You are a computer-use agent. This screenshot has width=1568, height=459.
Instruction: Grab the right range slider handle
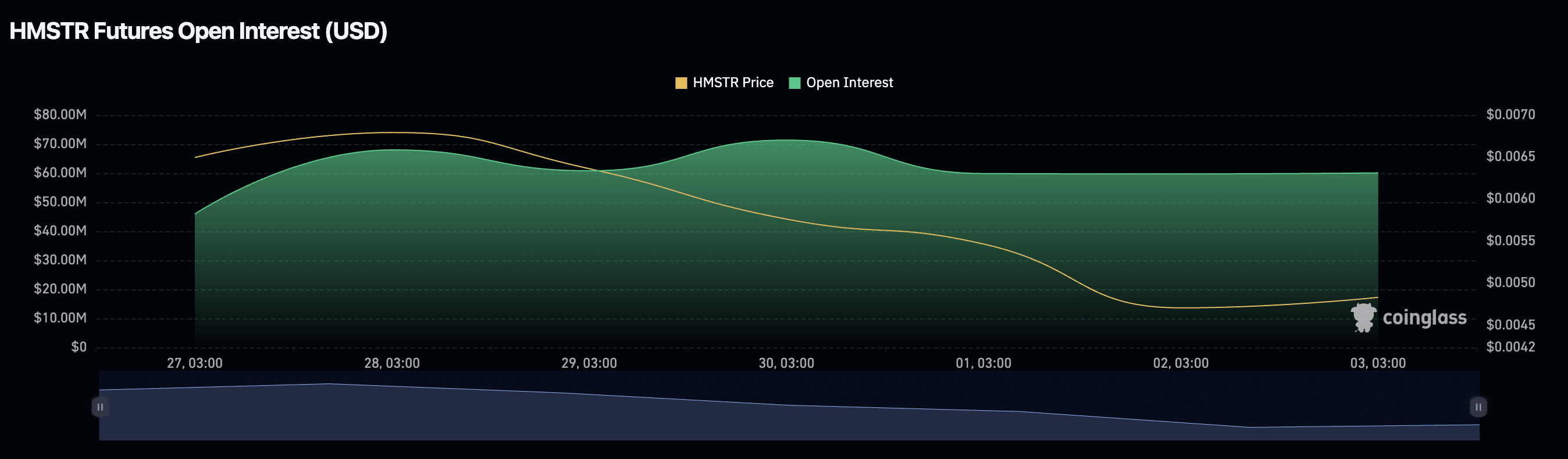tap(1478, 407)
